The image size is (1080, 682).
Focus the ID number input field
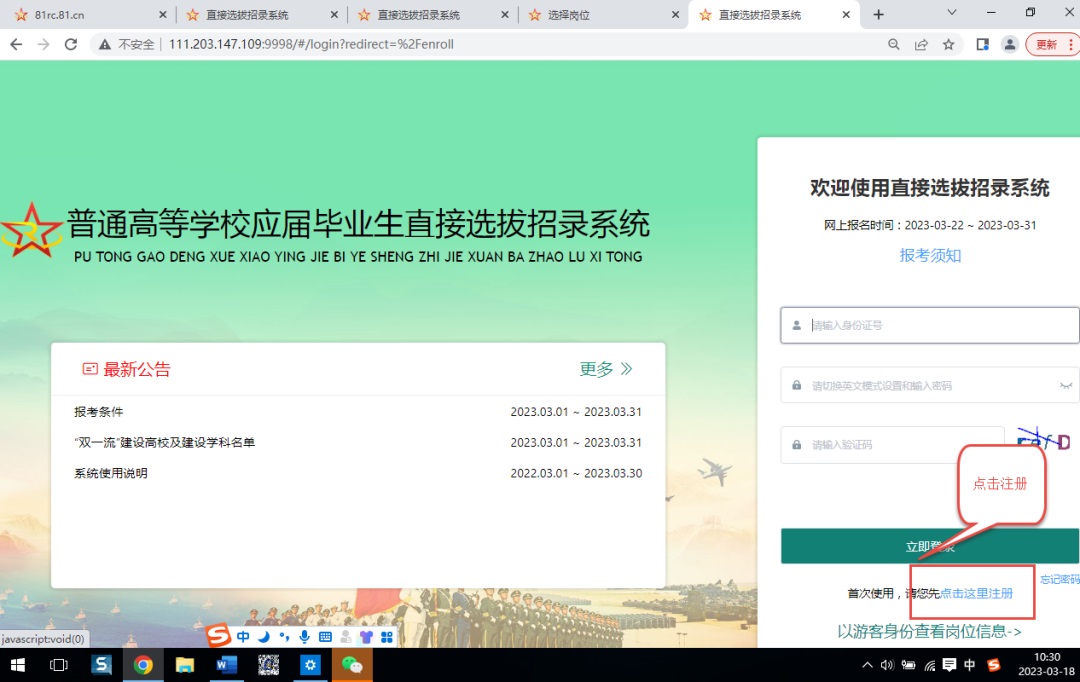930,325
